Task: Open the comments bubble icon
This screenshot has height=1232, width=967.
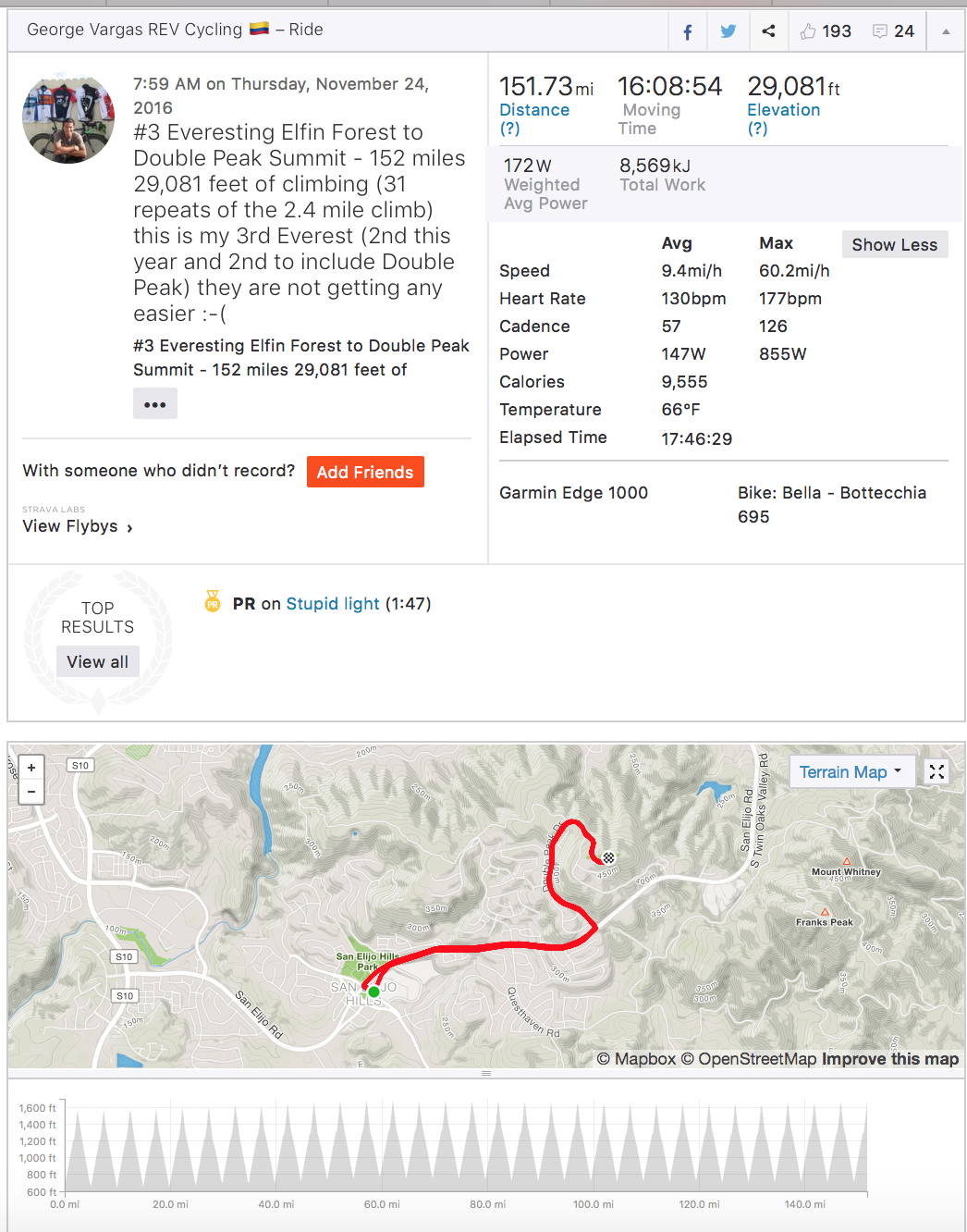Action: [x=880, y=32]
